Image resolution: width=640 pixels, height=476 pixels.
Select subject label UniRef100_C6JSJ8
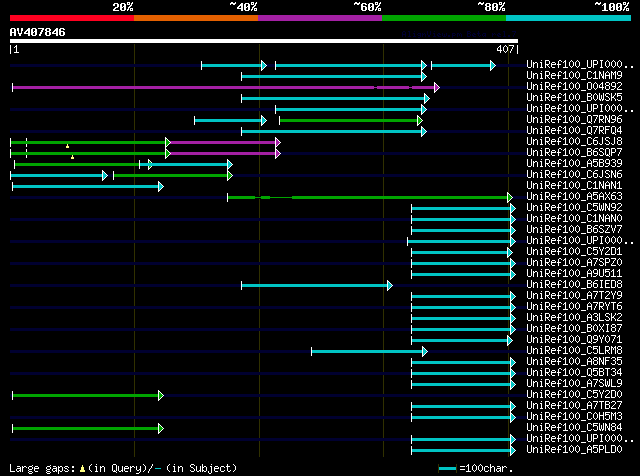click(574, 141)
